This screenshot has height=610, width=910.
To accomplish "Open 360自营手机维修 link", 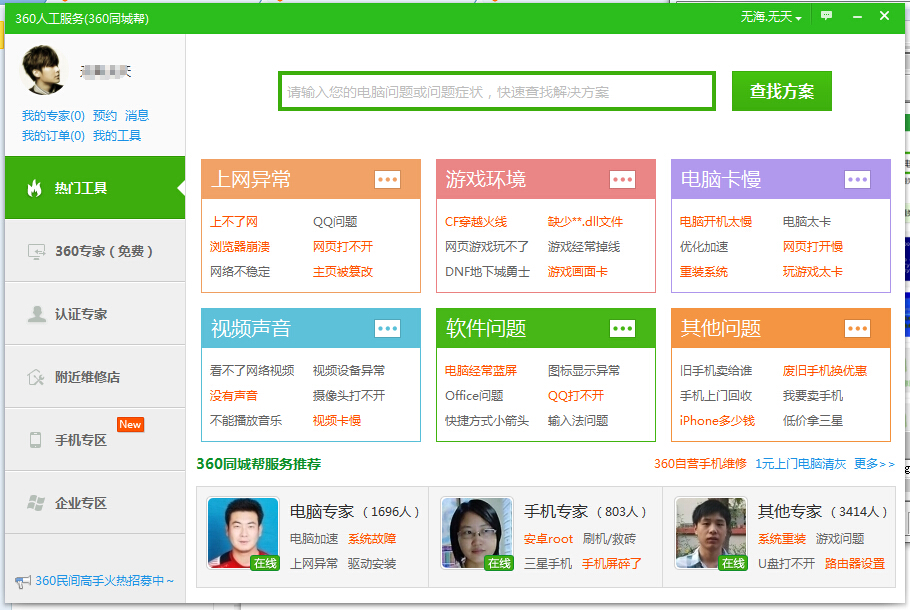I will (x=700, y=464).
